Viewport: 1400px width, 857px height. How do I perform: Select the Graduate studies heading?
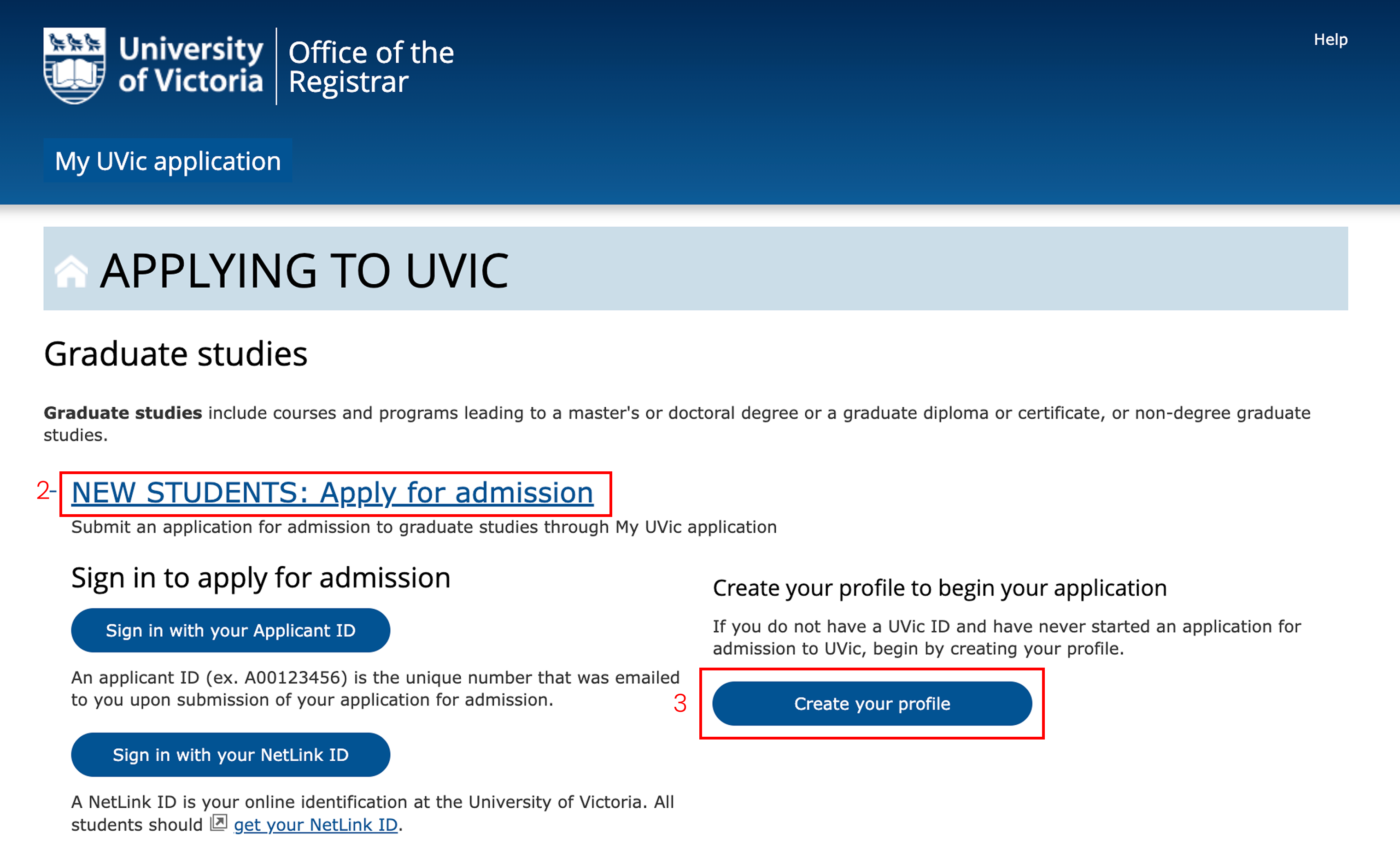click(175, 353)
